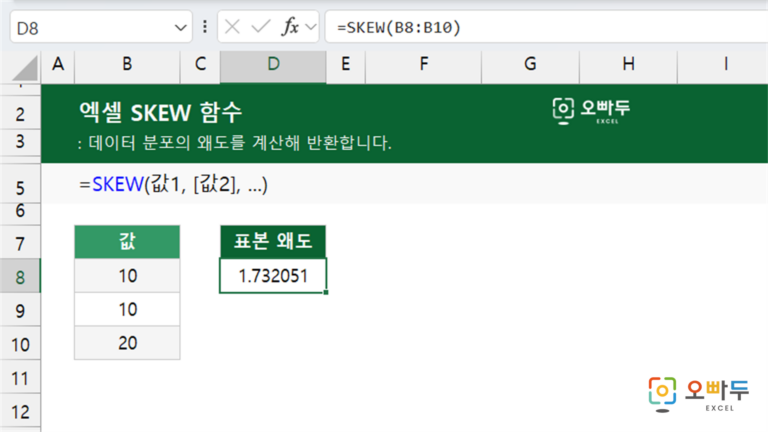Click the Cancel (X) formula button
The height and width of the screenshot is (432, 768).
coord(232,27)
